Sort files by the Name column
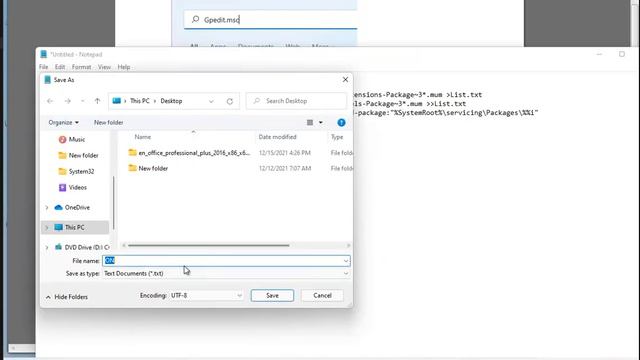Image resolution: width=640 pixels, height=360 pixels. [x=143, y=137]
